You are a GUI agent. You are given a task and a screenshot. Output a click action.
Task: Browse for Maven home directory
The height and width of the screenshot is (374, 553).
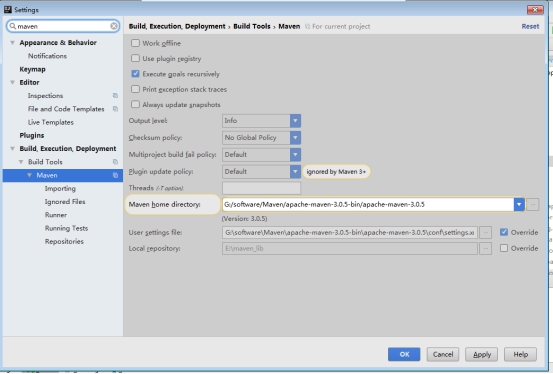(533, 204)
